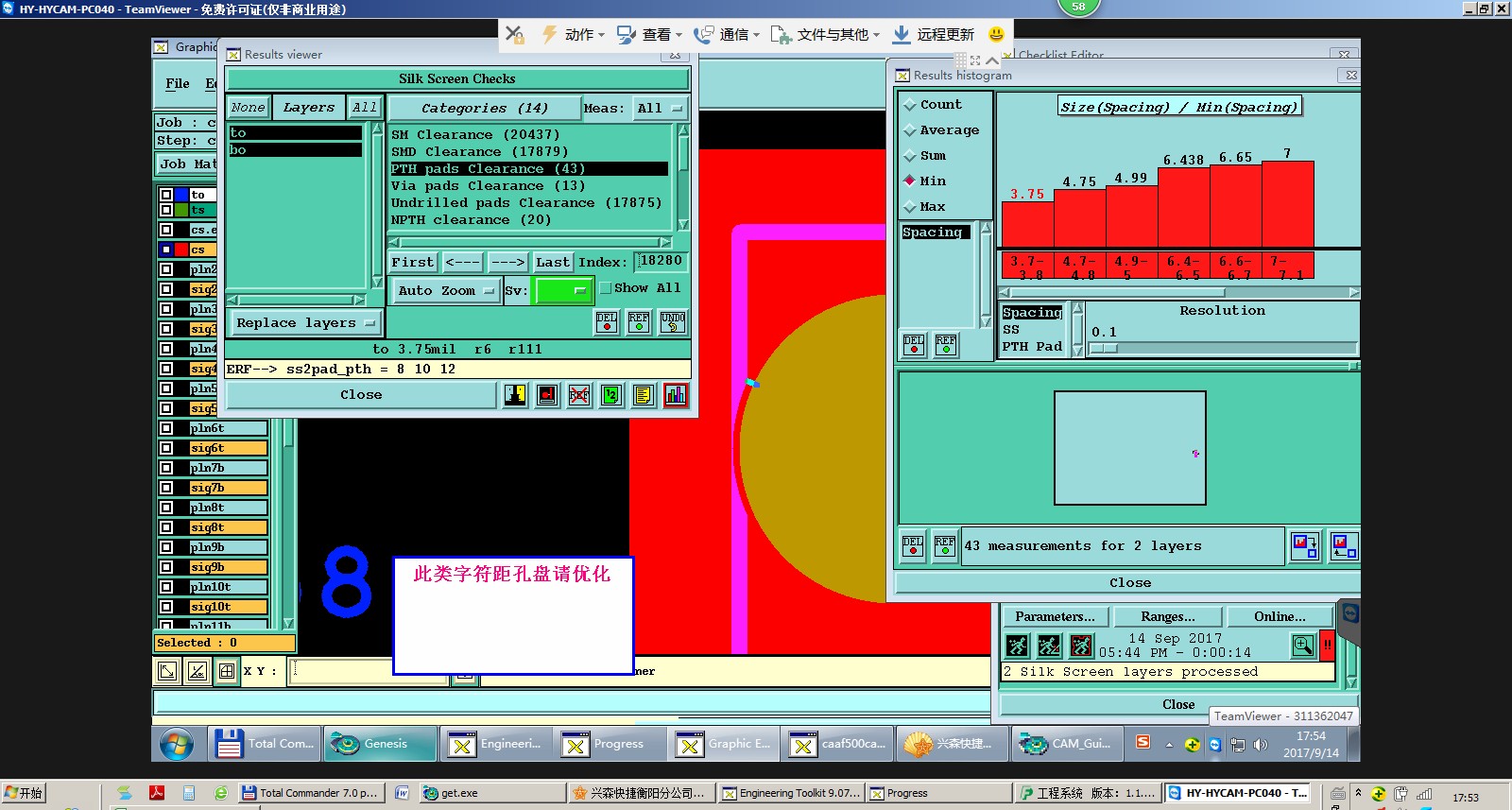Click the All layer filter tab
Screen dimensions: 1512x810
tap(365, 108)
